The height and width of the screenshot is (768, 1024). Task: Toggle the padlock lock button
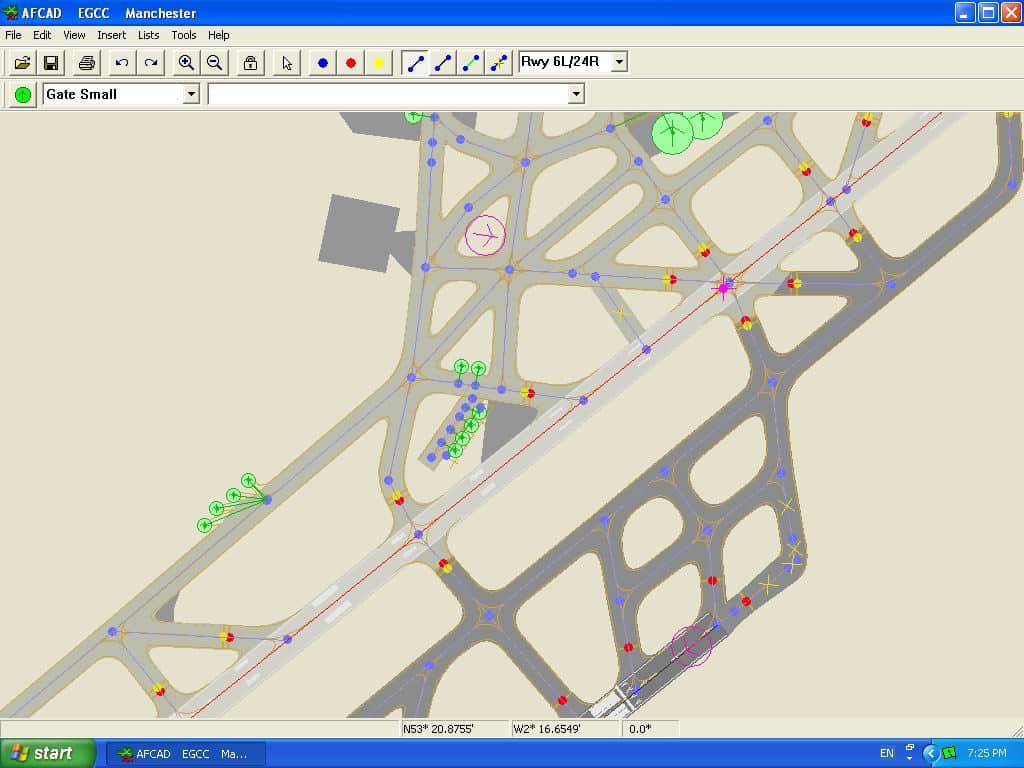(x=250, y=63)
